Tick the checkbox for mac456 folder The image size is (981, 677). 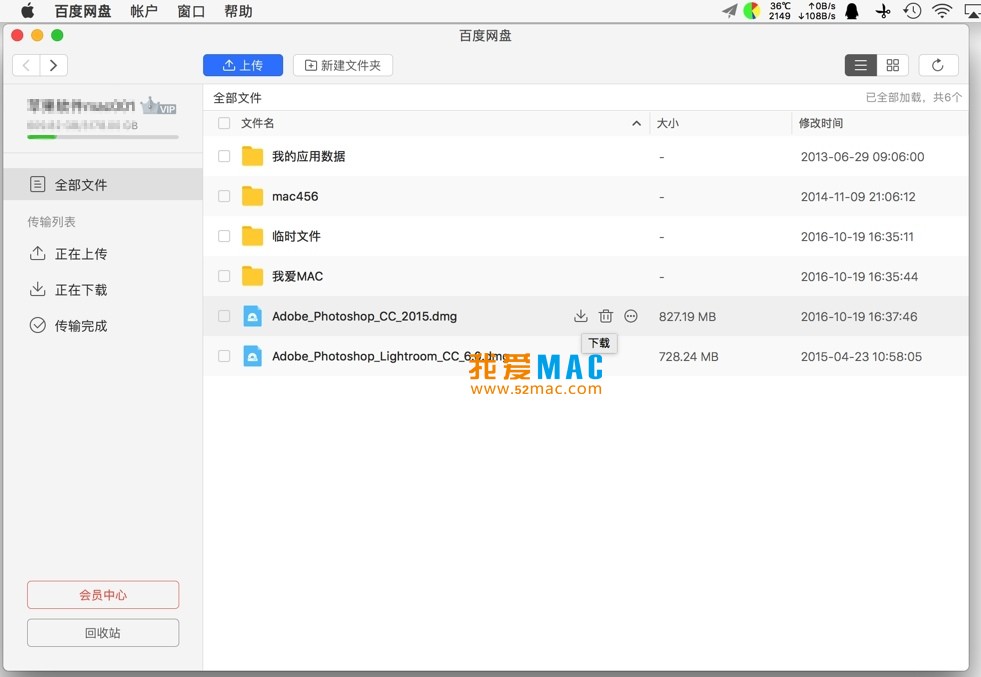(224, 197)
